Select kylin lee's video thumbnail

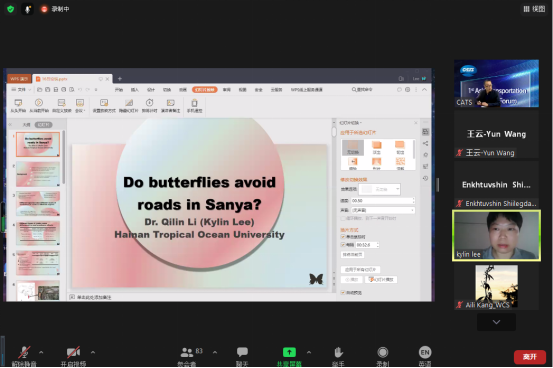click(496, 235)
